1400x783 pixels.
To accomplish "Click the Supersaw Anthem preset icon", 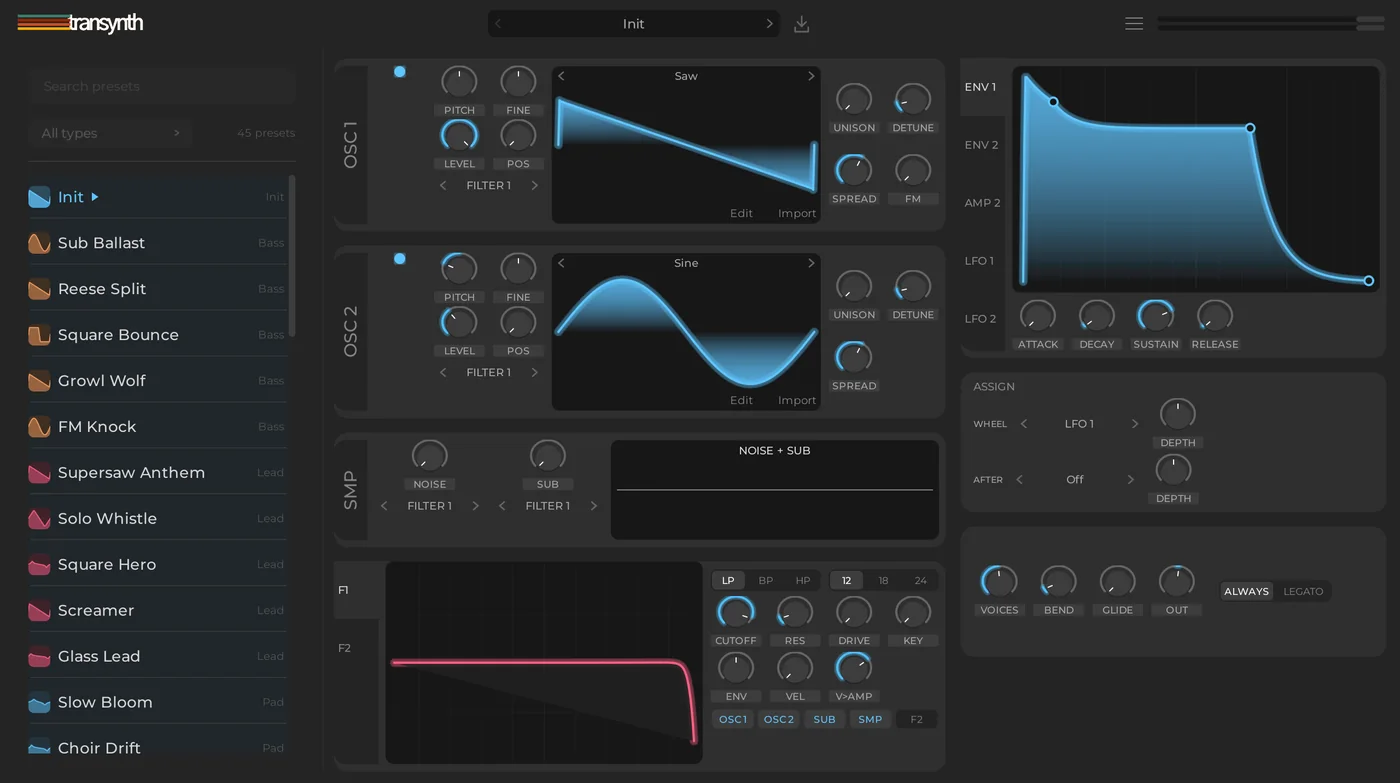I will [x=39, y=473].
